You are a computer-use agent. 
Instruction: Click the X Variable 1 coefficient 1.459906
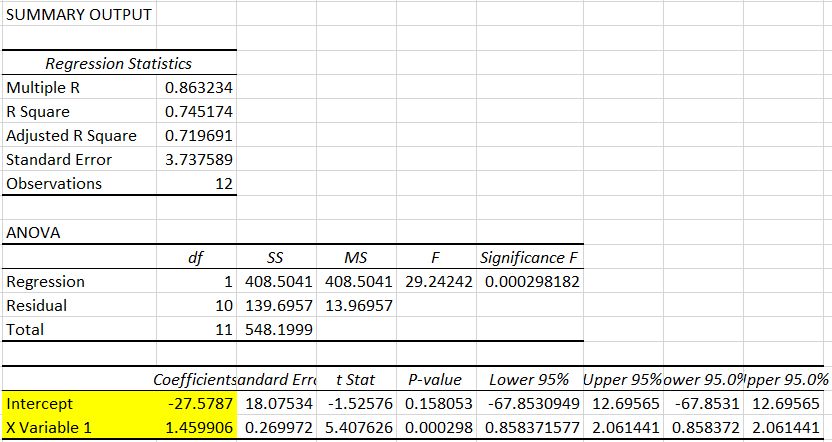coord(198,428)
